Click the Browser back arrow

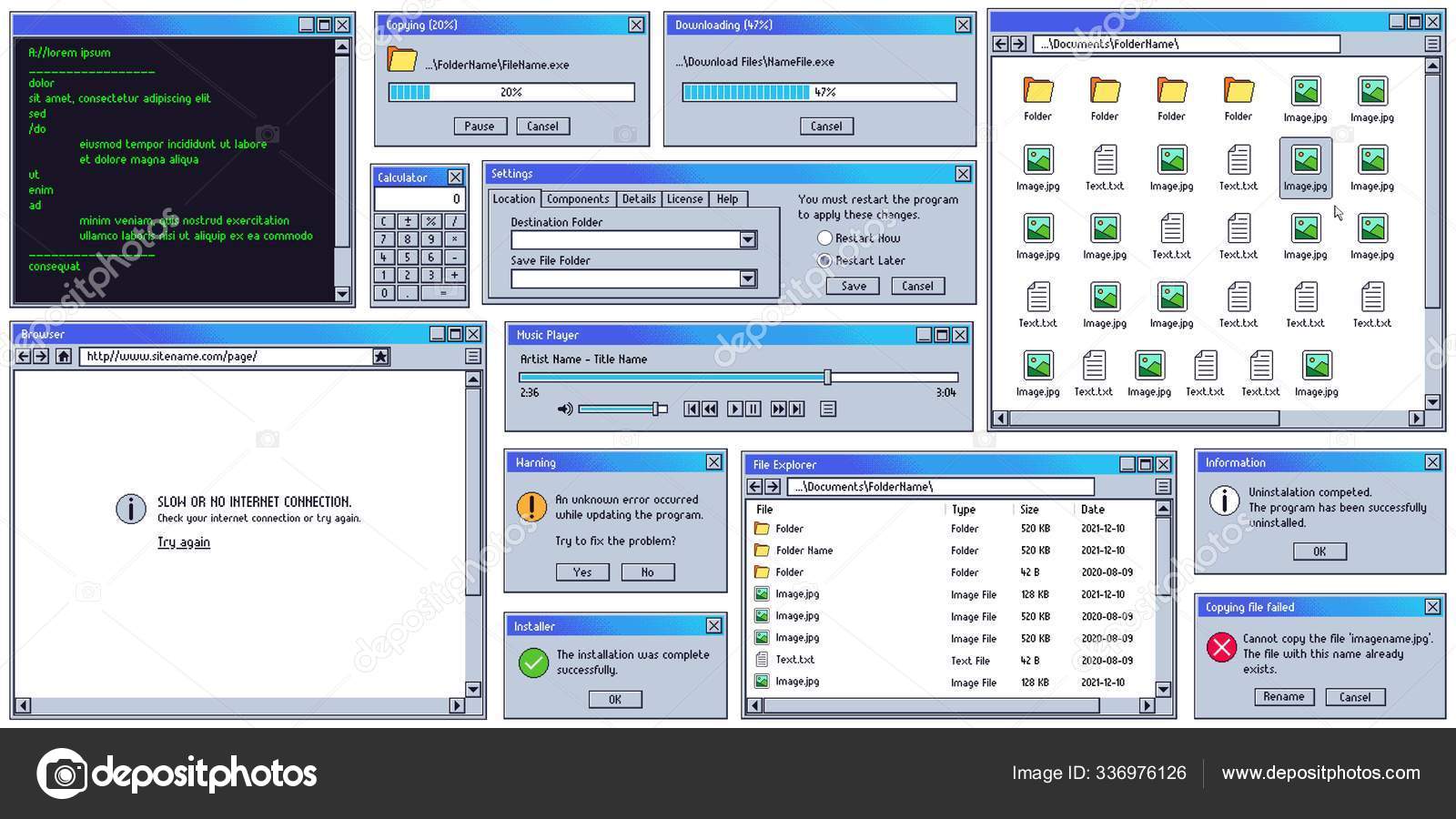[x=24, y=357]
